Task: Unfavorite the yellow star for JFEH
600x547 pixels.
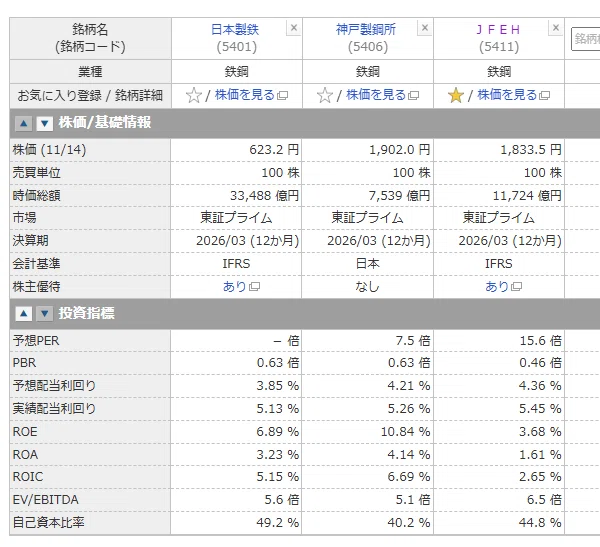Action: (x=456, y=95)
